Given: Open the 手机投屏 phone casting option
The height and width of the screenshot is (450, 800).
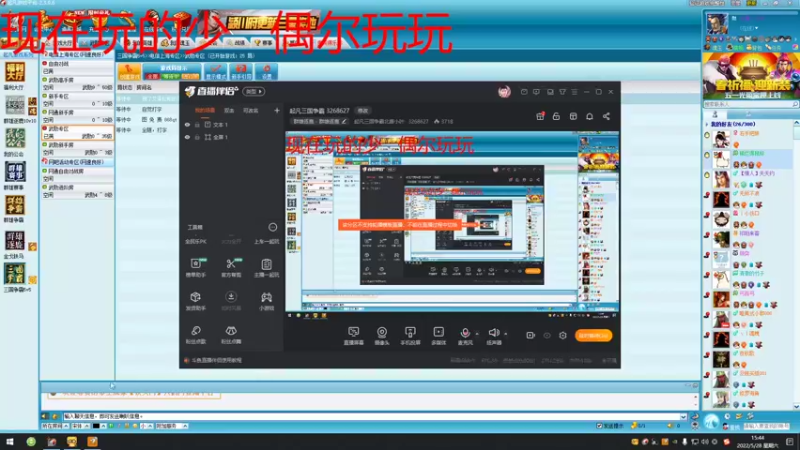Looking at the screenshot, I should click(x=410, y=336).
